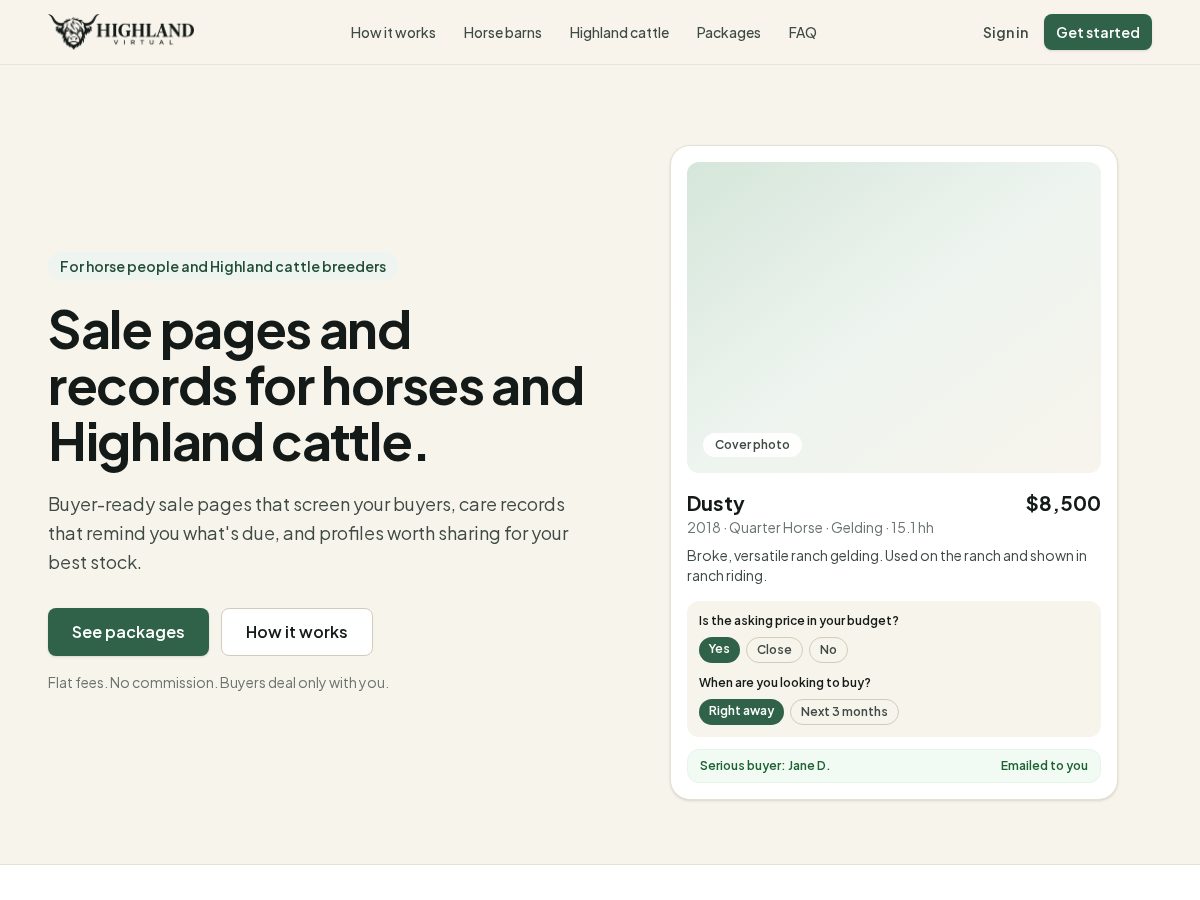Click the $8,500 price
The width and height of the screenshot is (1200, 900).
pyautogui.click(x=1063, y=503)
